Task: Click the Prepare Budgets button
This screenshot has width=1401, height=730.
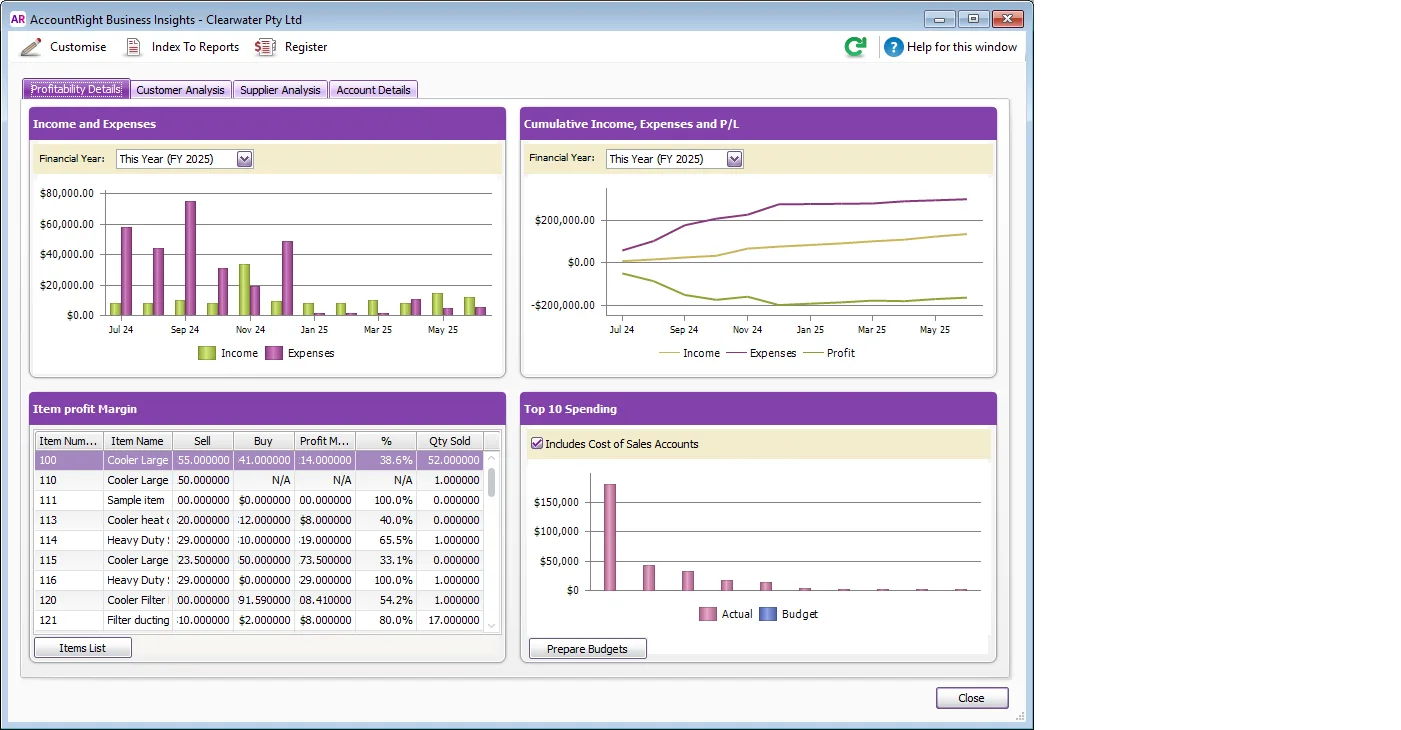Action: coord(588,649)
